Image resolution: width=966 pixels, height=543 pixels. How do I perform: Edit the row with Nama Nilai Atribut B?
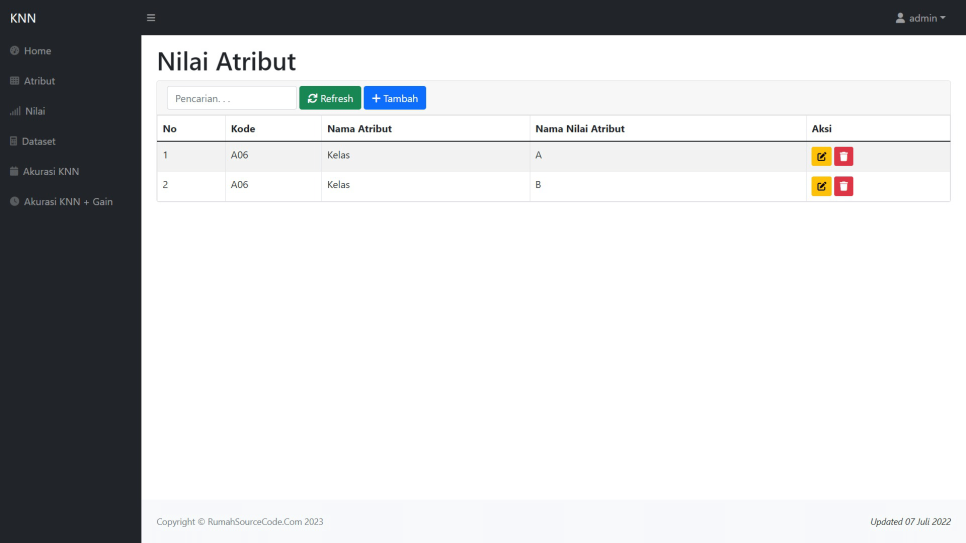click(x=821, y=186)
